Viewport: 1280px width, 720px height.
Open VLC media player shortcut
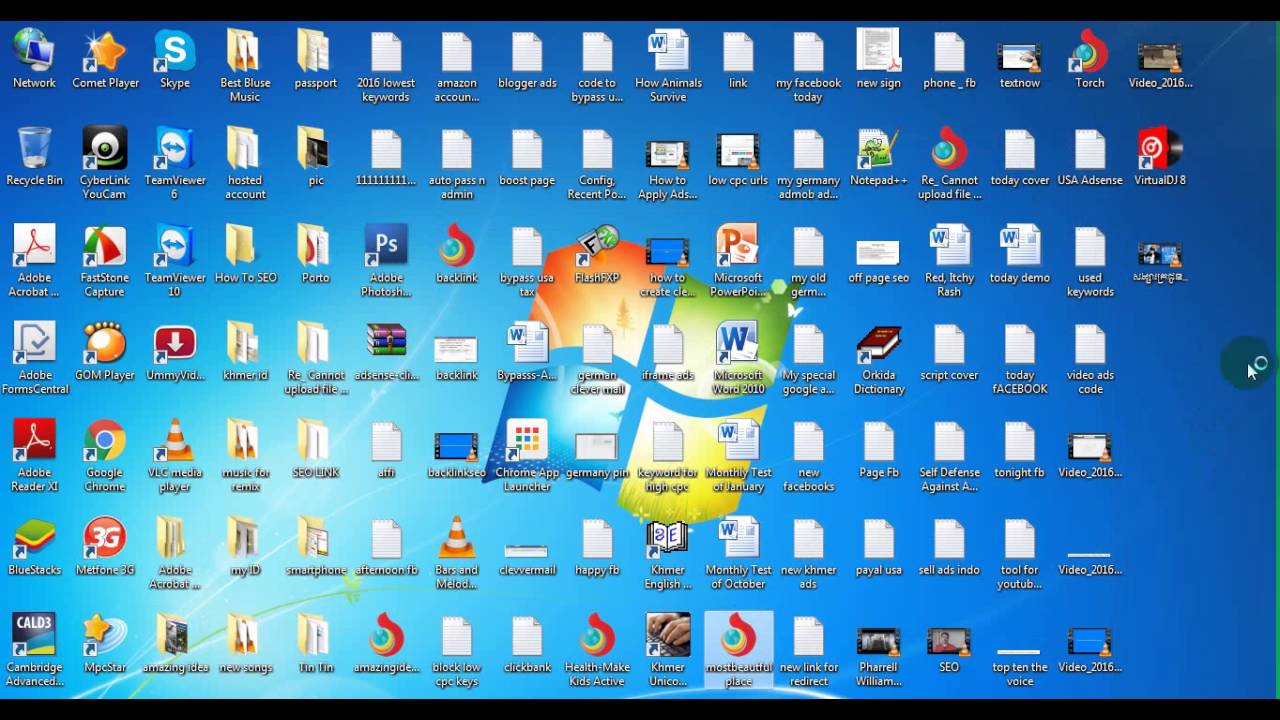[x=175, y=457]
